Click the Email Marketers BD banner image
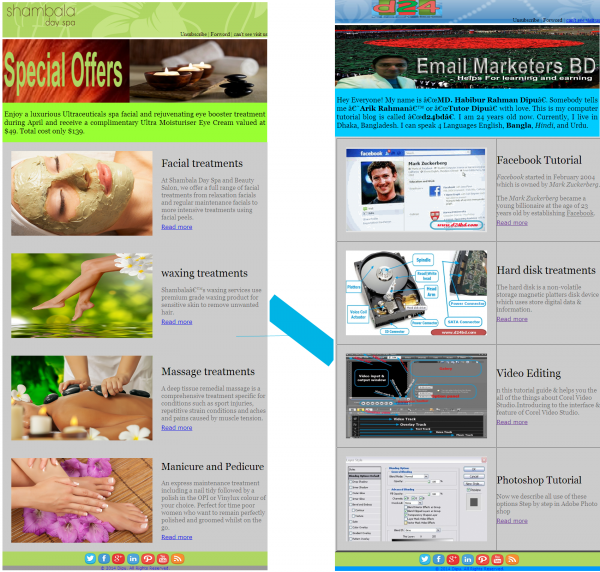This screenshot has height=572, width=600. 467,57
